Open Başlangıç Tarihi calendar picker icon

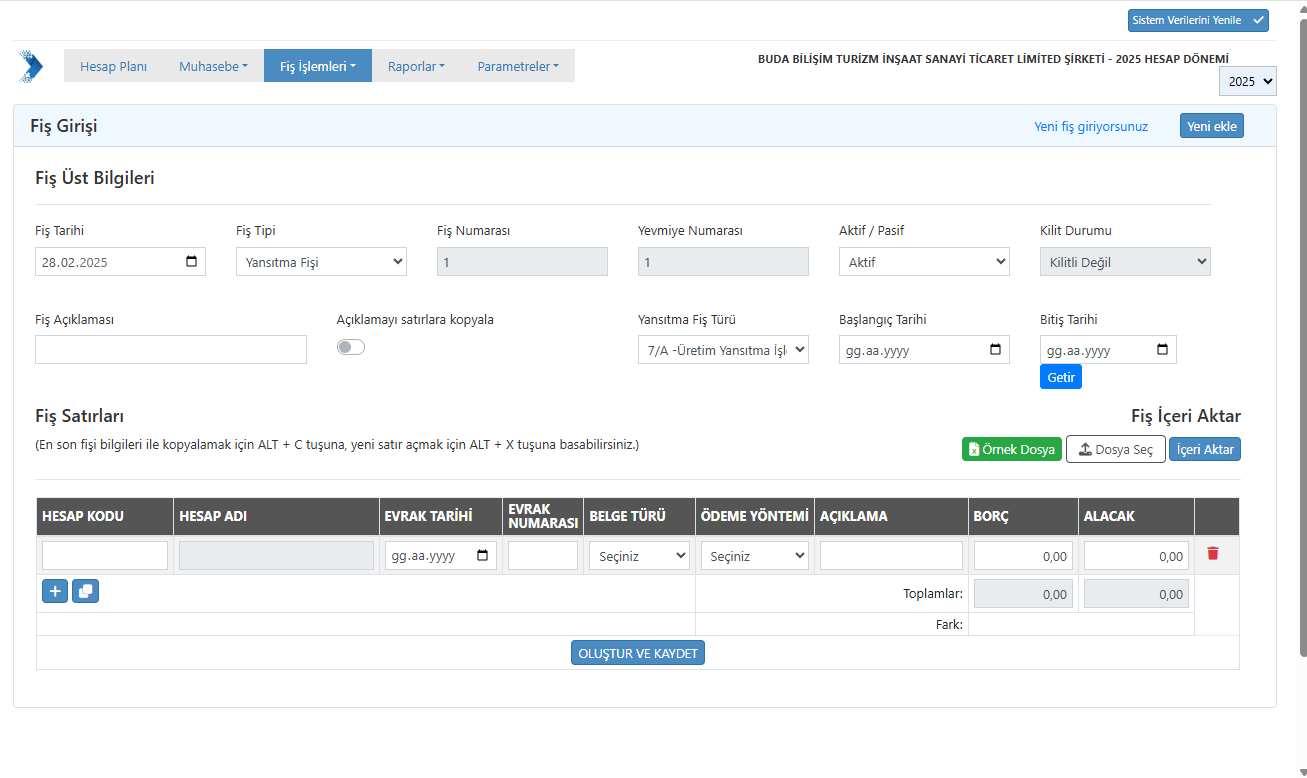995,350
